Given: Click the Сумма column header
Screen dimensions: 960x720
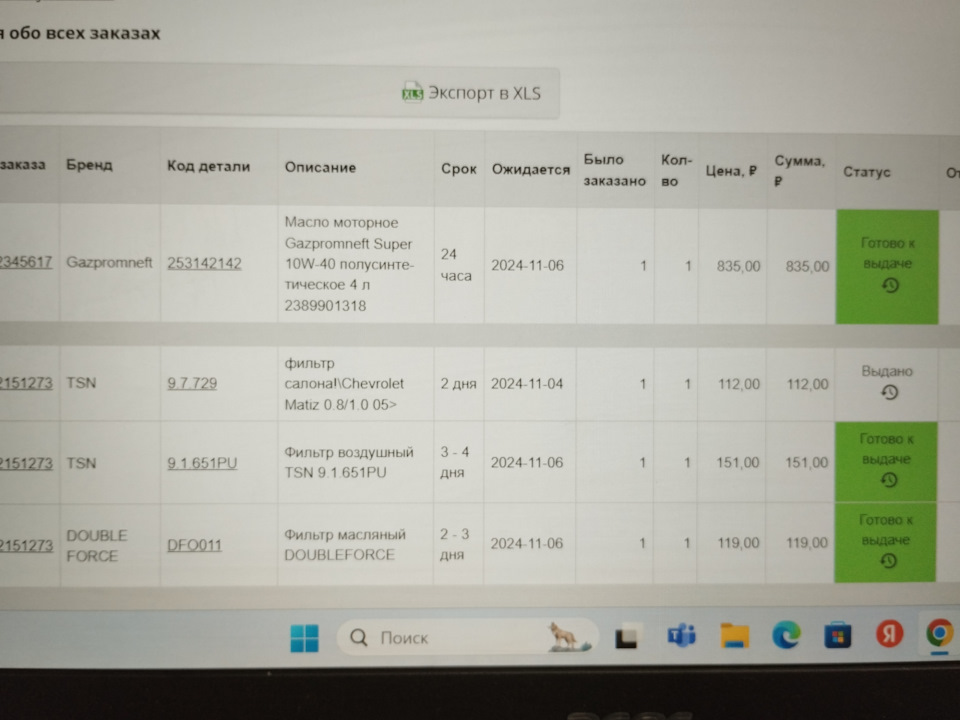Looking at the screenshot, I should click(x=800, y=171).
